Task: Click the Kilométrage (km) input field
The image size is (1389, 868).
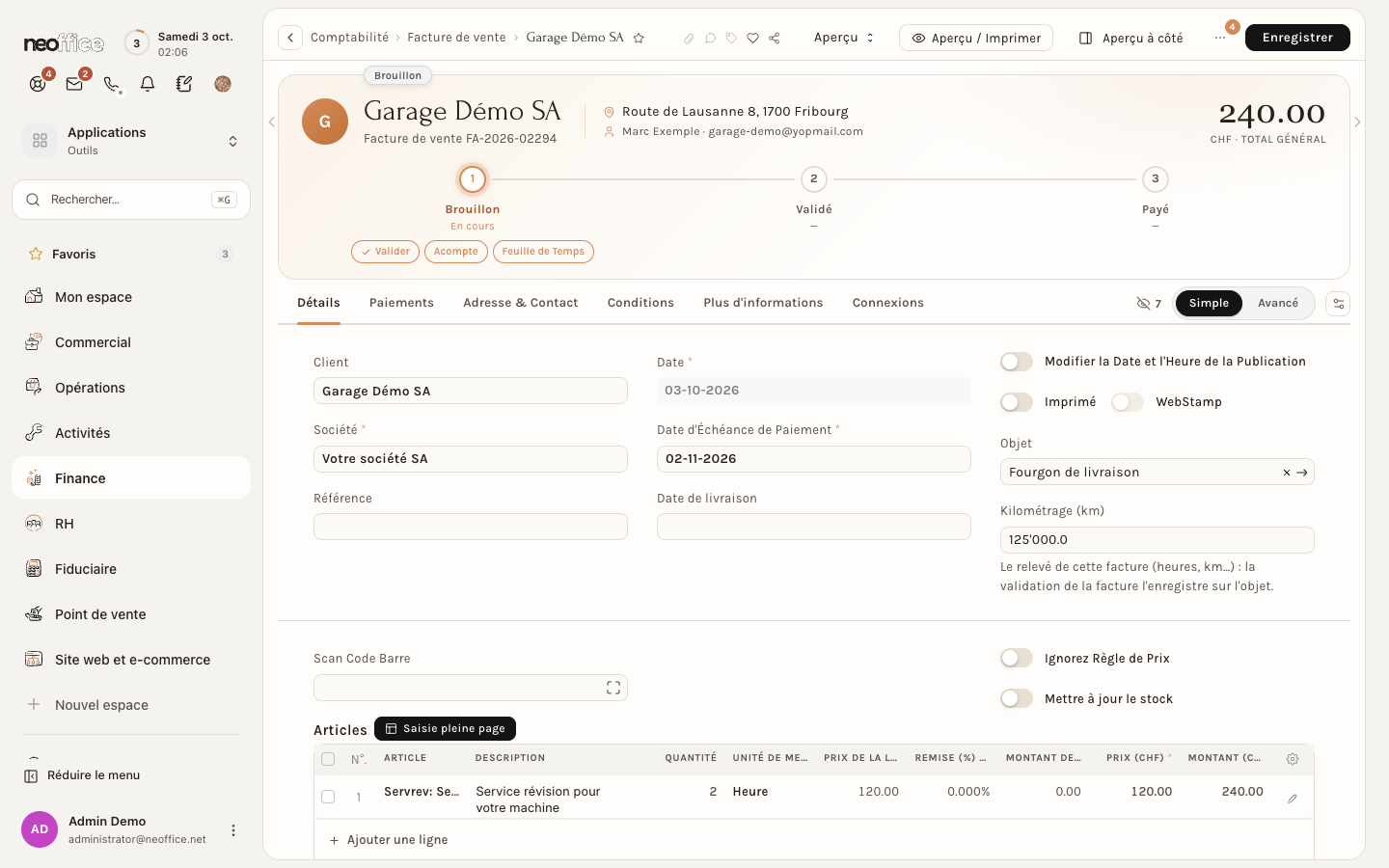Action: [1157, 540]
